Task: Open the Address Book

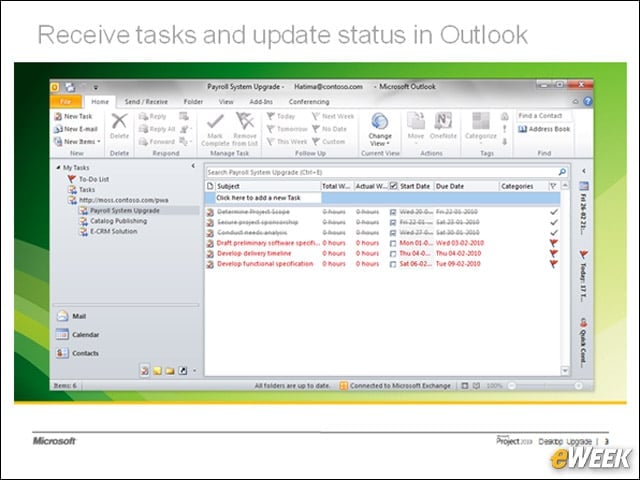Action: point(544,129)
